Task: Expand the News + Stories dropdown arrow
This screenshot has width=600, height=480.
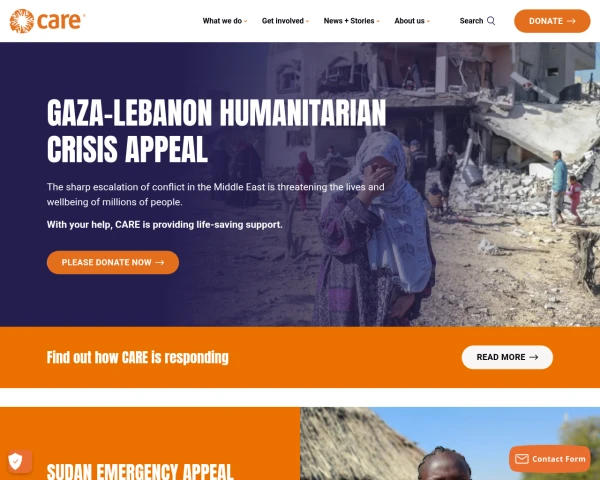Action: [x=378, y=21]
